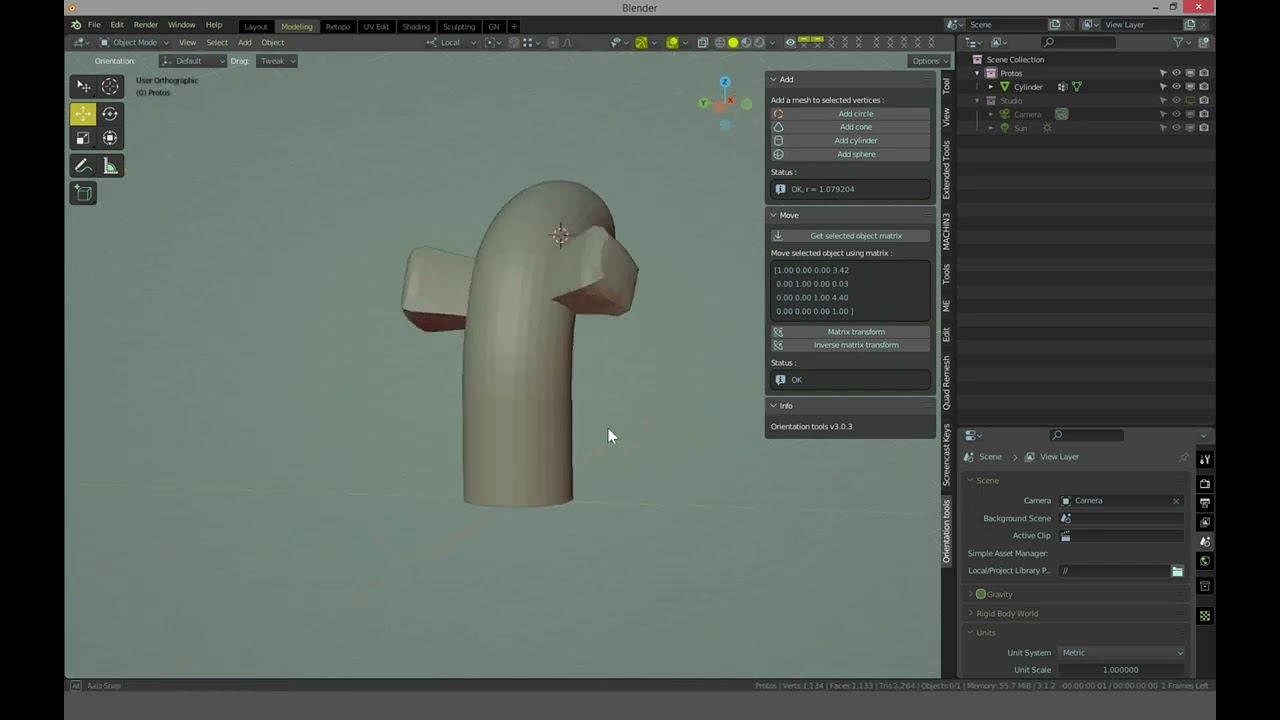The height and width of the screenshot is (720, 1280).
Task: Open the Texture properties checkerboard icon
Action: 1204,616
